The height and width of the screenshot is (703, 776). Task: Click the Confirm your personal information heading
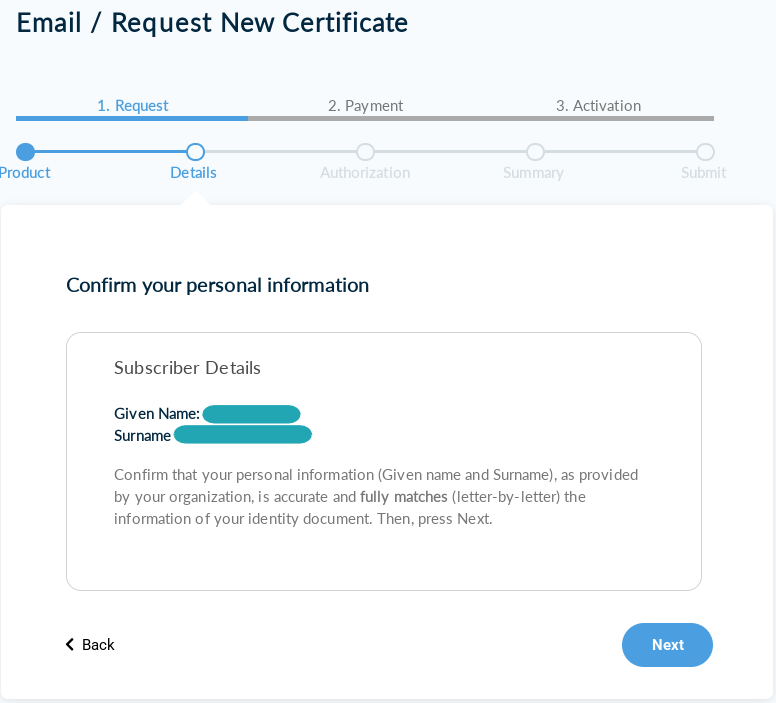217,285
